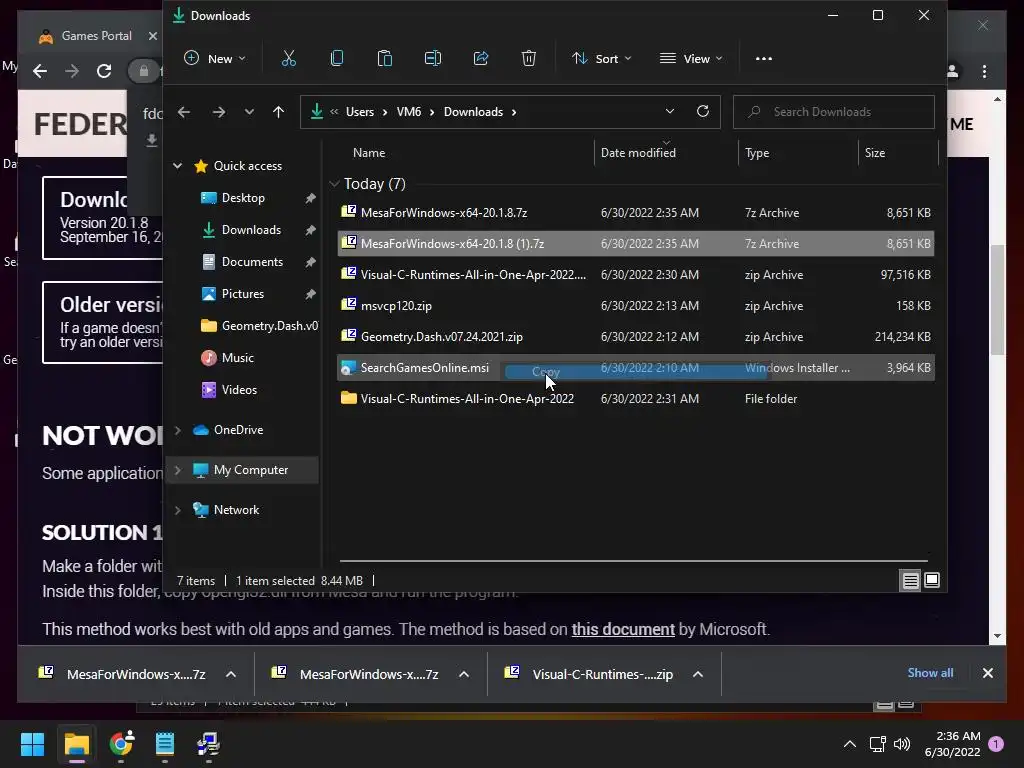1024x768 pixels.
Task: Open options for first MesaForWindows download
Action: 231,674
